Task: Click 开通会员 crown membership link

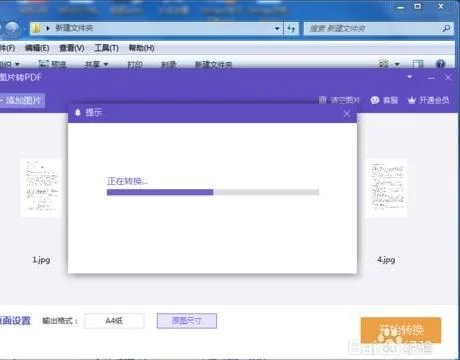Action: pos(429,100)
